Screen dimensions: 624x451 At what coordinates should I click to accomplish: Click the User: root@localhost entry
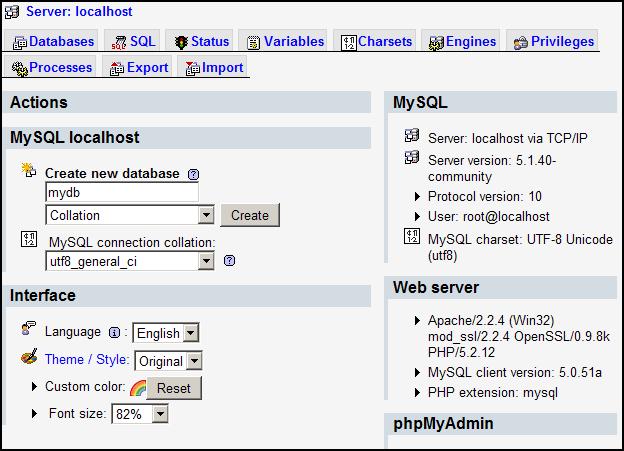point(489,217)
